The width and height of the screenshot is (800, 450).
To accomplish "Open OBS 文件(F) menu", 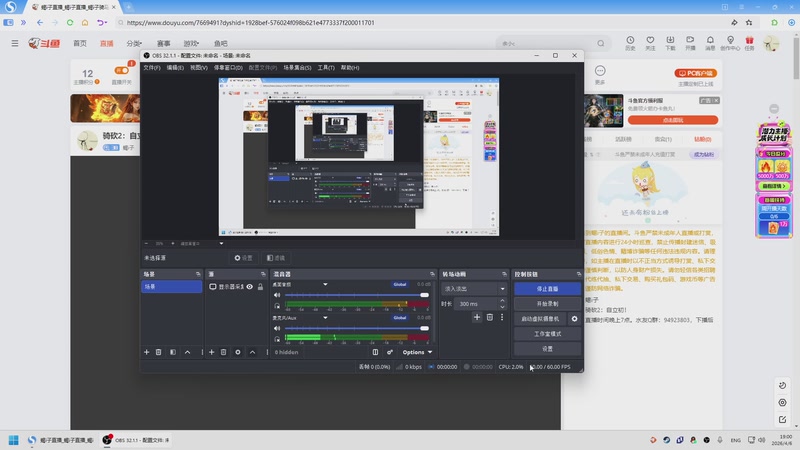I will click(152, 67).
